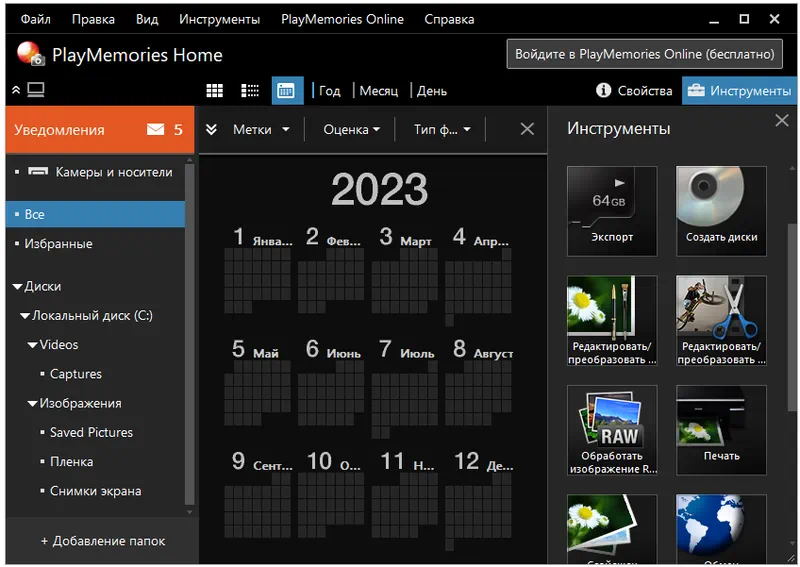Click the notifications envelope icon

(156, 130)
